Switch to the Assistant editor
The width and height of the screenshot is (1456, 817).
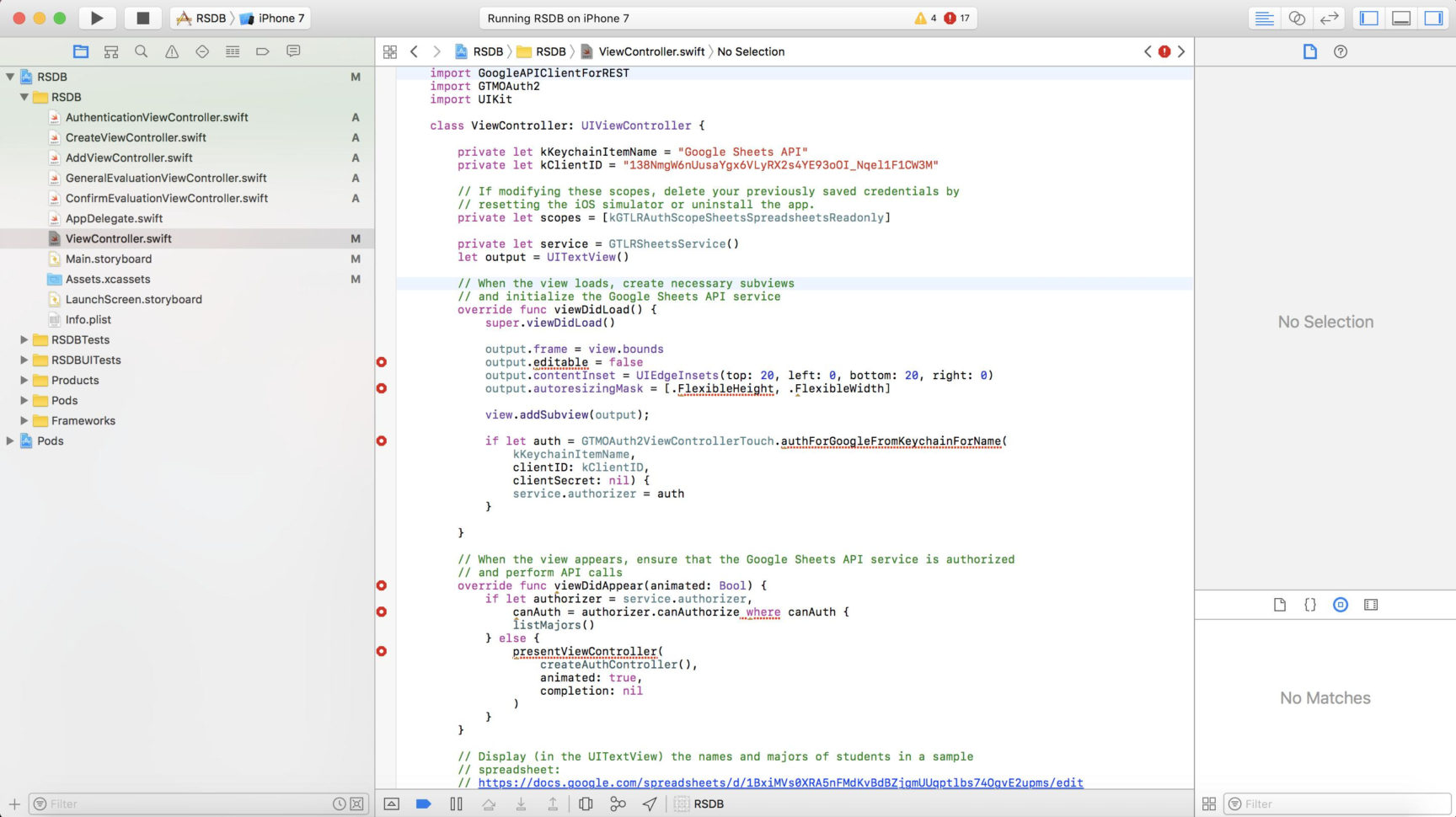[1297, 18]
